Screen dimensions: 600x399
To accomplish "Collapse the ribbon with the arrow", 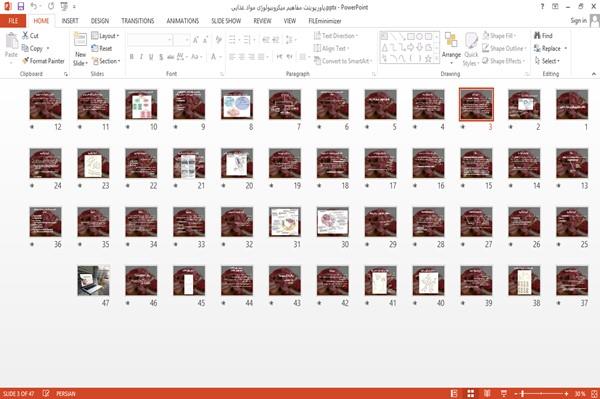I will click(594, 74).
